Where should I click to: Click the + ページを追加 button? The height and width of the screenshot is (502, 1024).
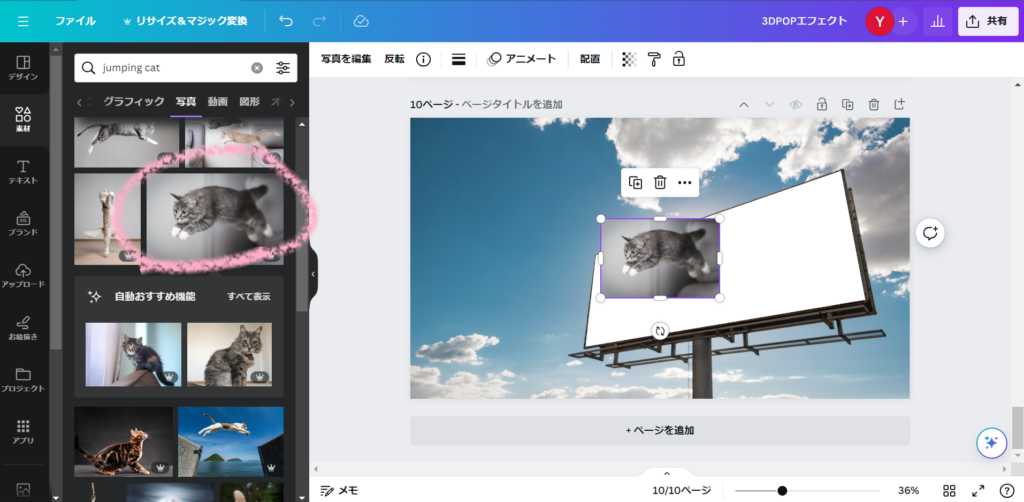[660, 431]
